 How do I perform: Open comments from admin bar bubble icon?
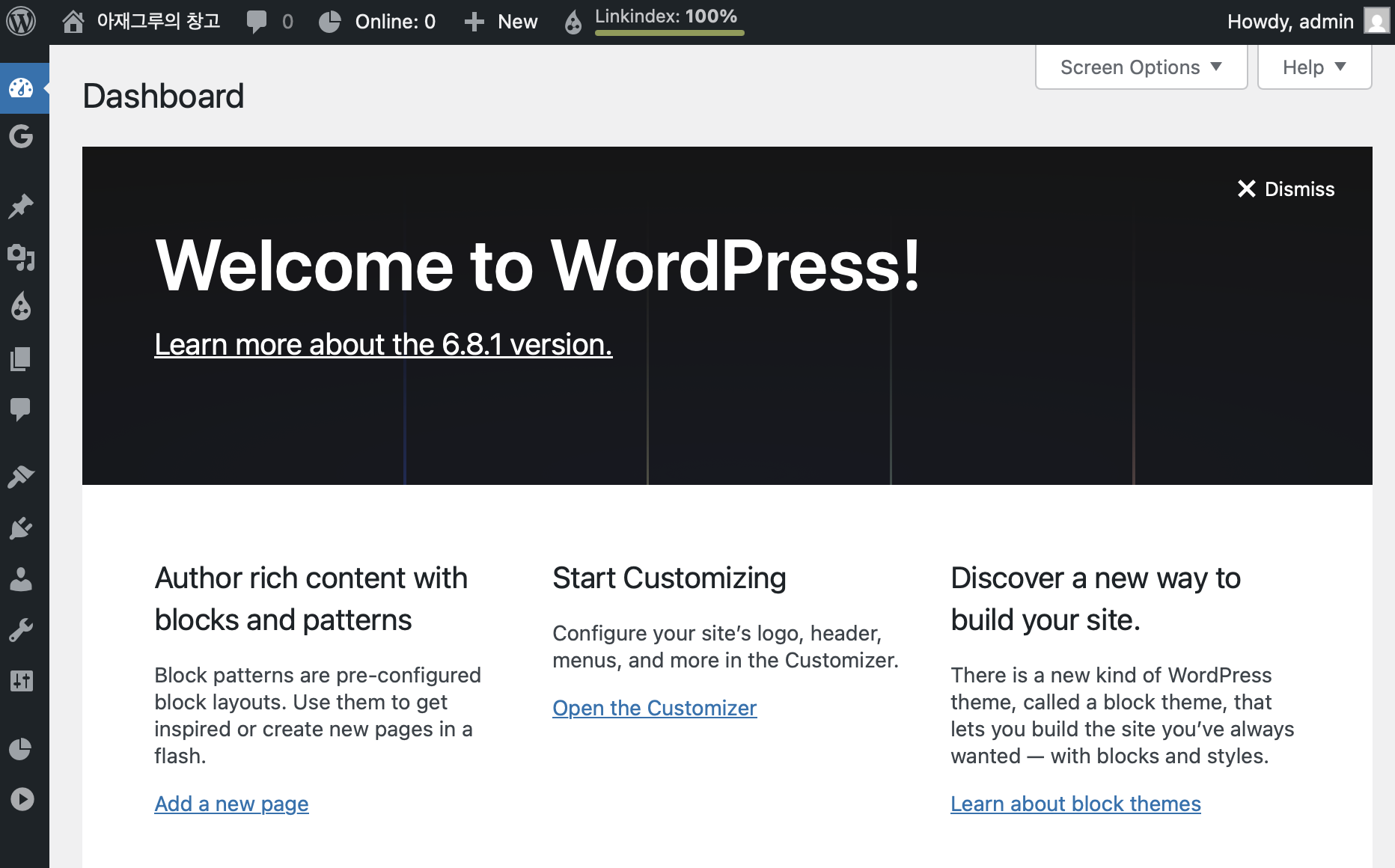tap(257, 22)
